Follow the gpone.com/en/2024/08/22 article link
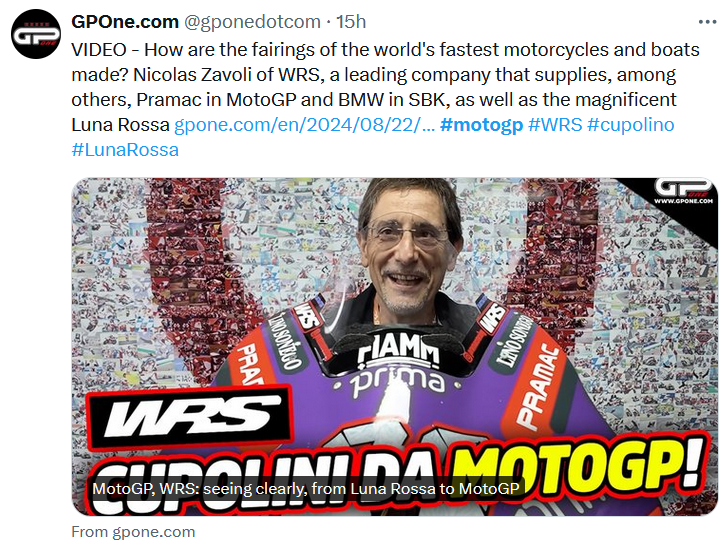This screenshot has width=727, height=547. click(304, 125)
